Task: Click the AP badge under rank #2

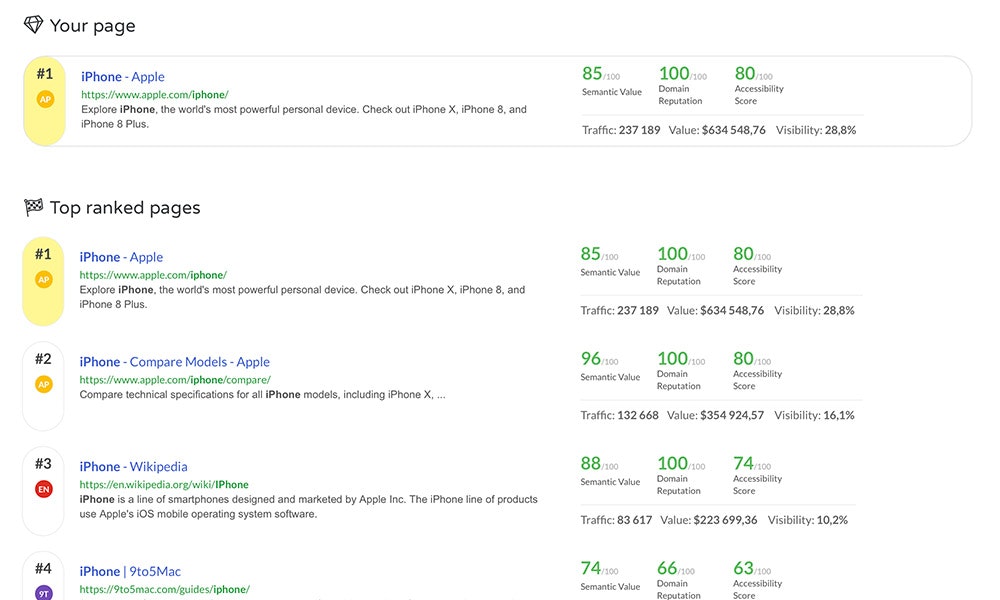Action: [x=43, y=384]
